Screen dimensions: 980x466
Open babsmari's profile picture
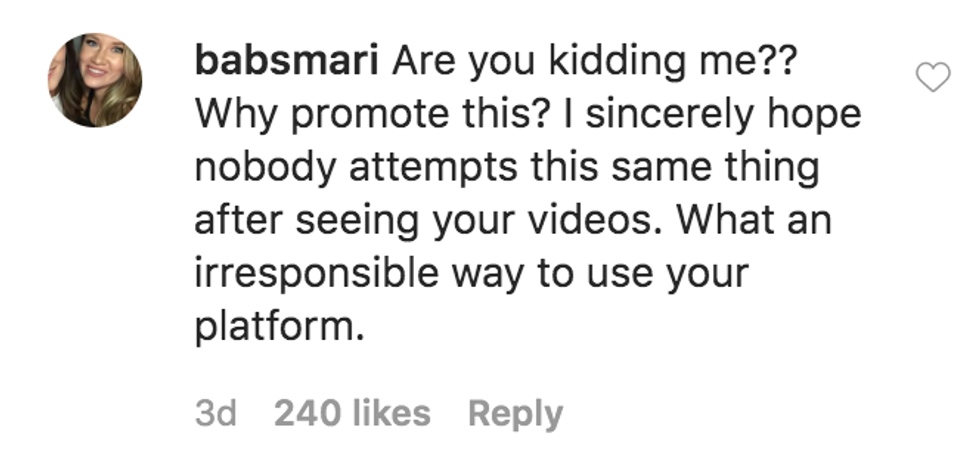(x=94, y=81)
